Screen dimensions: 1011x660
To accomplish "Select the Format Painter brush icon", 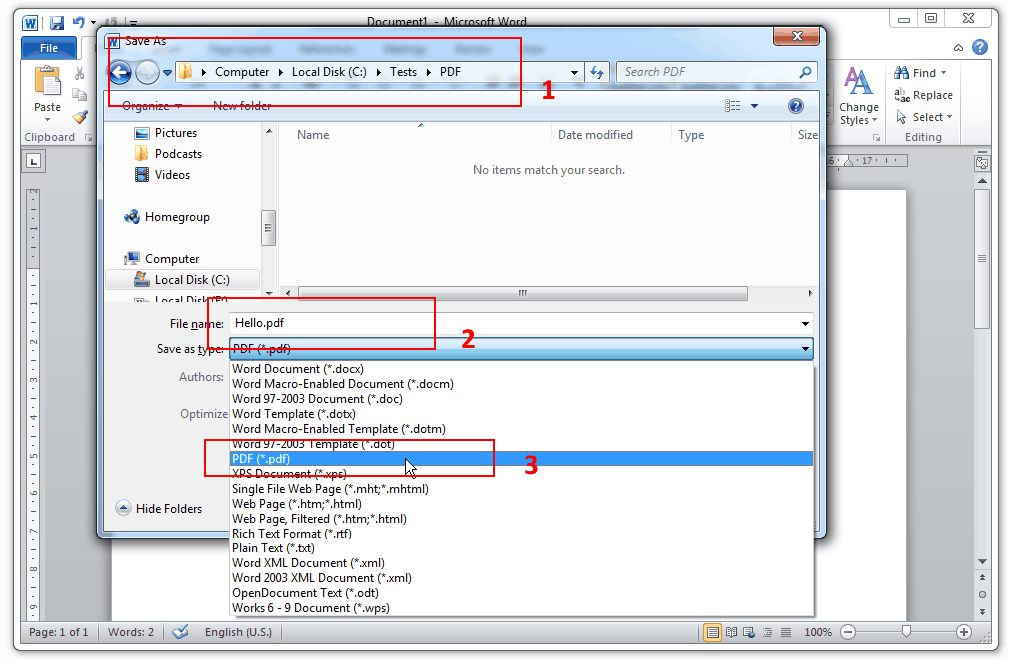I will [x=80, y=117].
